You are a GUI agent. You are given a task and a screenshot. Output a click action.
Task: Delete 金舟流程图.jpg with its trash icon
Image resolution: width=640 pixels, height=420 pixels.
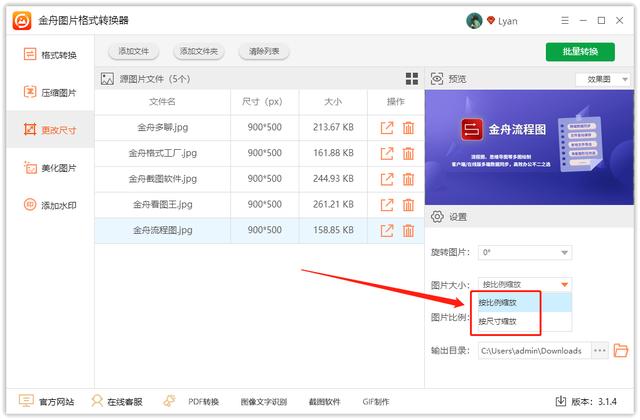(x=408, y=231)
